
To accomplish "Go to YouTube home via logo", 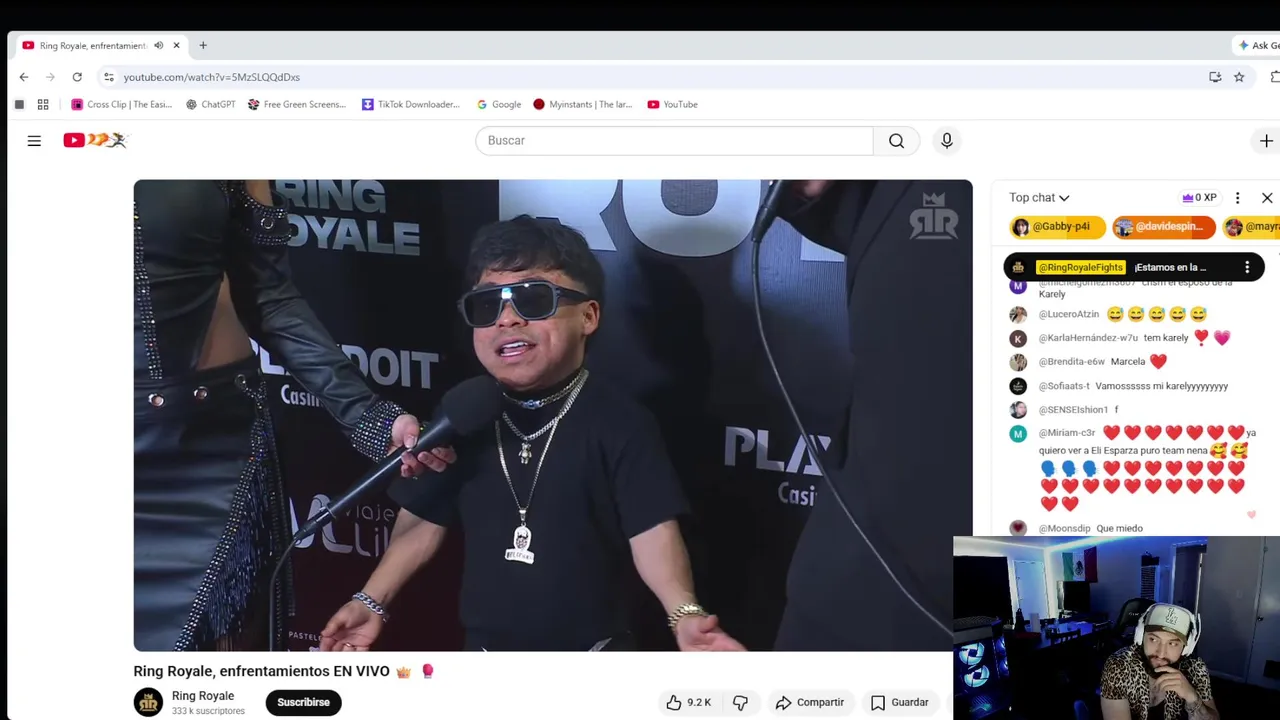I will pos(95,140).
